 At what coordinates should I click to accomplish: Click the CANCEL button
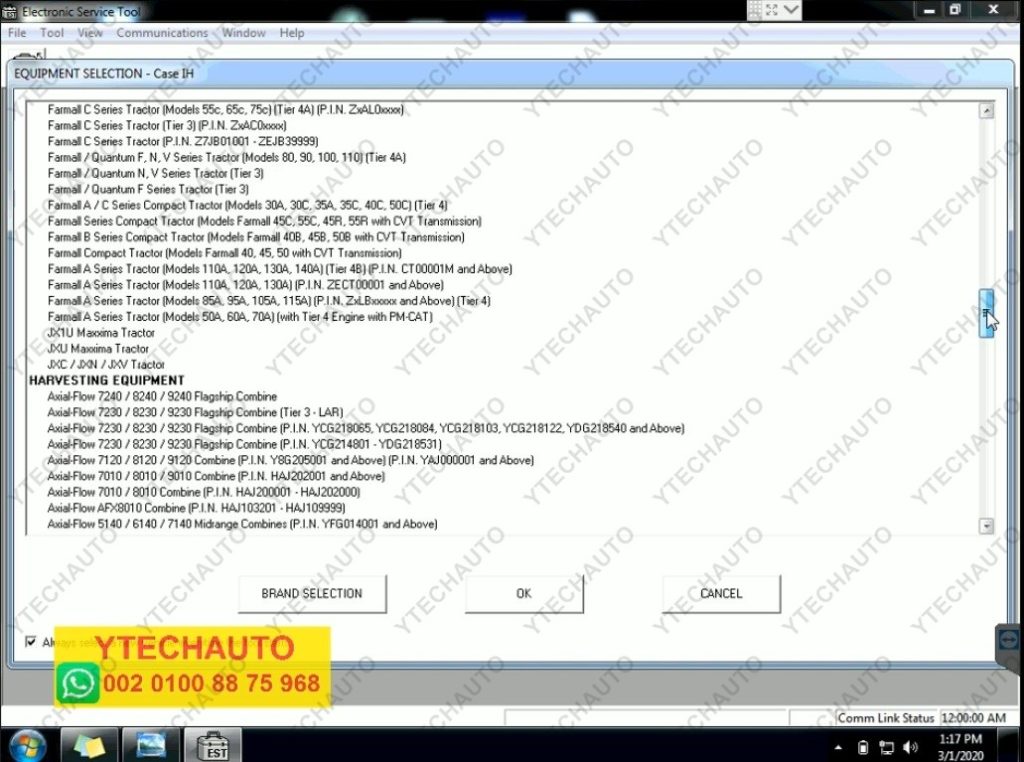721,594
